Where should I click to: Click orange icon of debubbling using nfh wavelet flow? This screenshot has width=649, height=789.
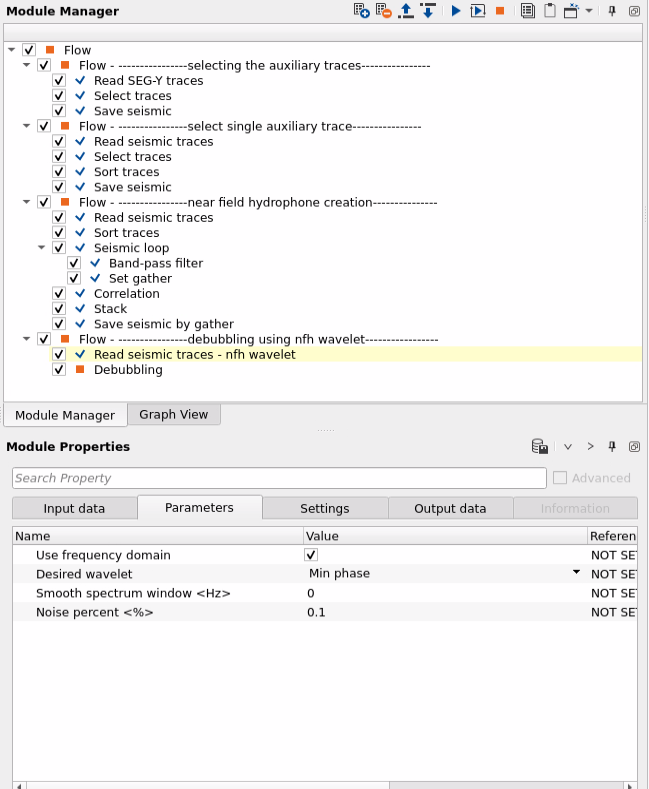[65, 339]
